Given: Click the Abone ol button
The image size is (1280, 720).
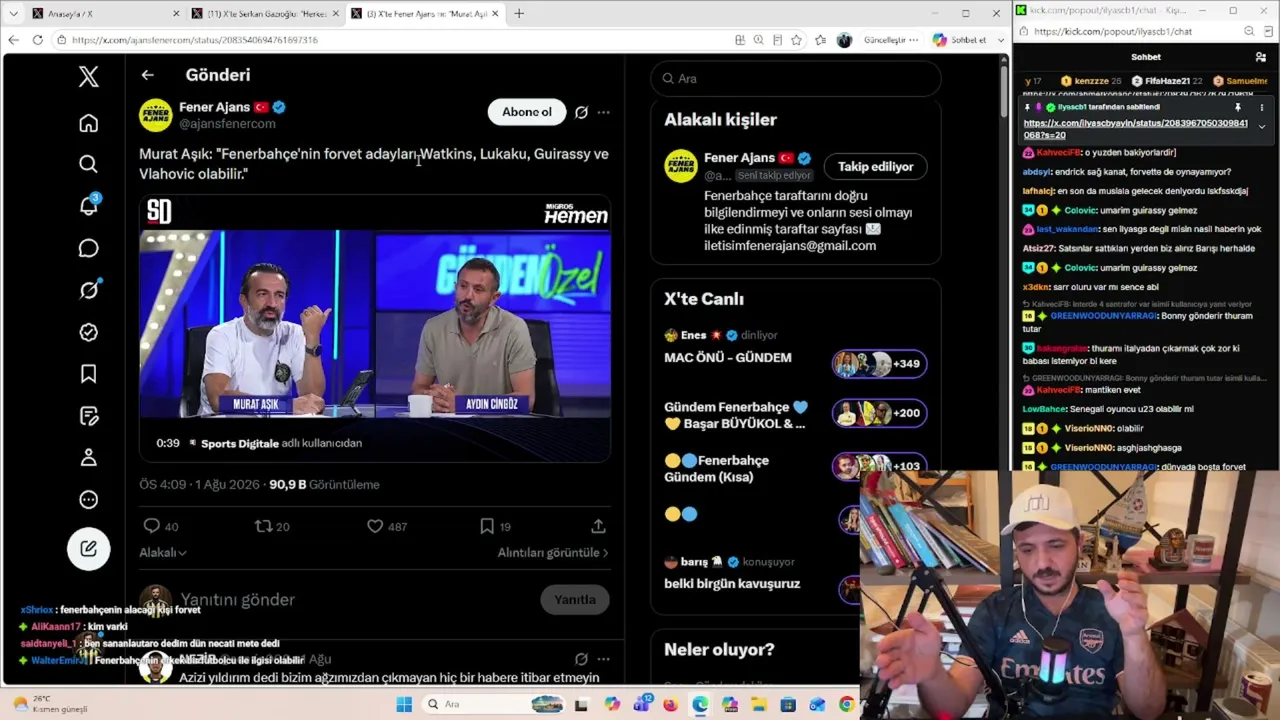Looking at the screenshot, I should (527, 112).
